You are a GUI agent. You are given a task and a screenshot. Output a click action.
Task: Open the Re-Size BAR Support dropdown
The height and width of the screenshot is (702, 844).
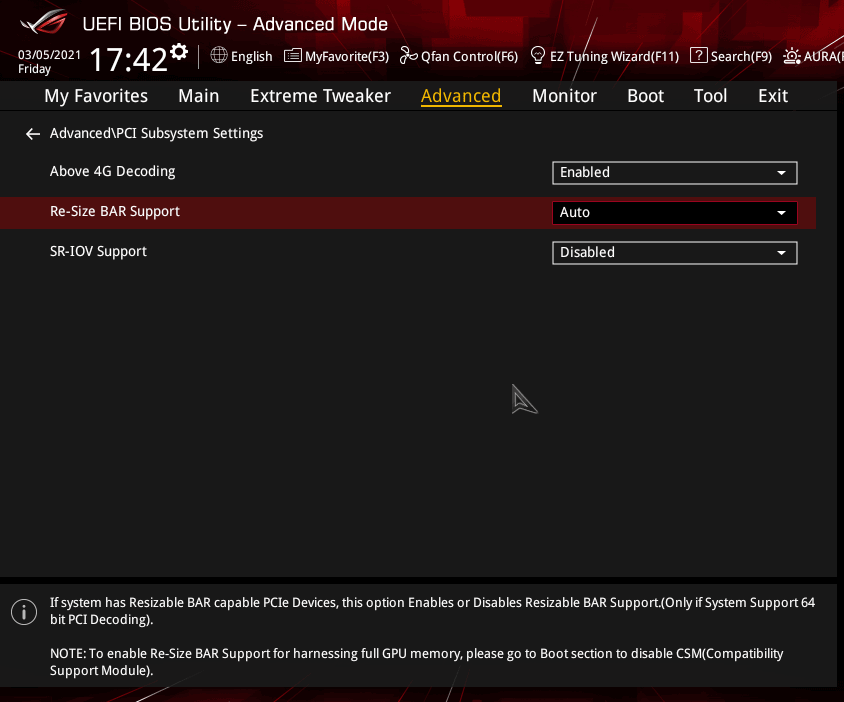[674, 213]
